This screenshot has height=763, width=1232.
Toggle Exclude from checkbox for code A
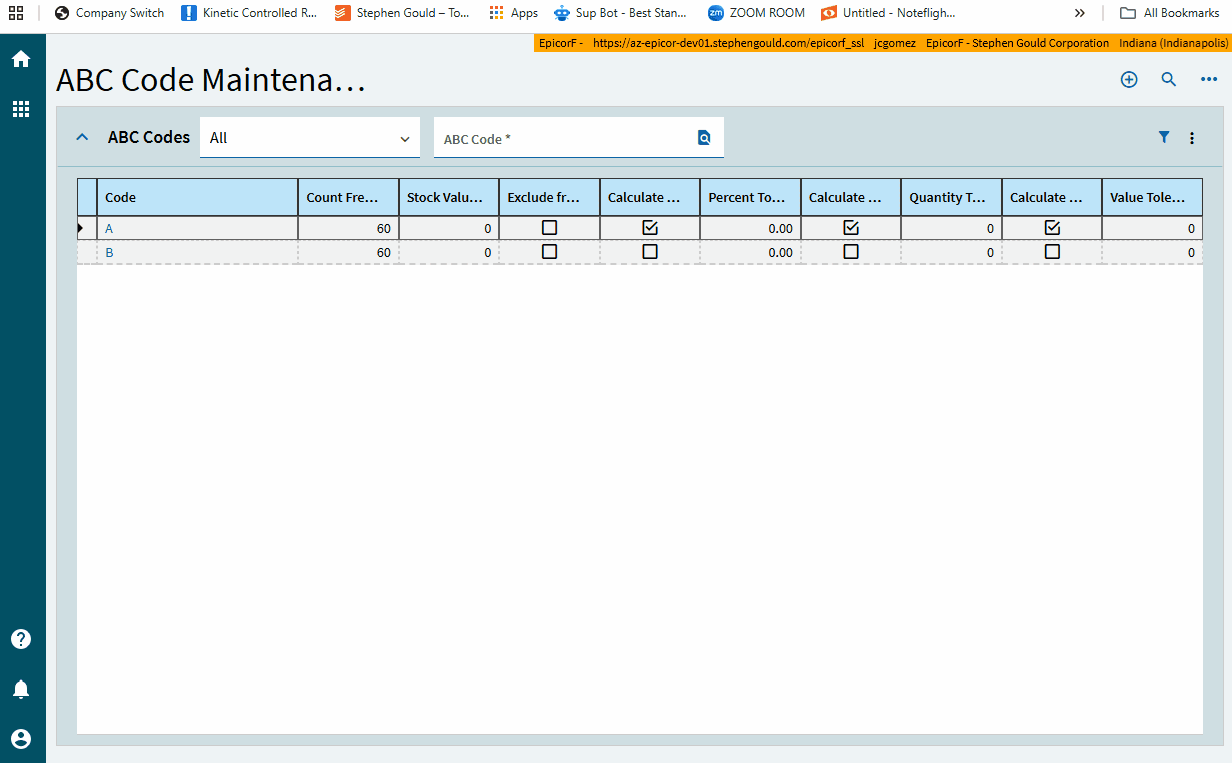pos(549,228)
